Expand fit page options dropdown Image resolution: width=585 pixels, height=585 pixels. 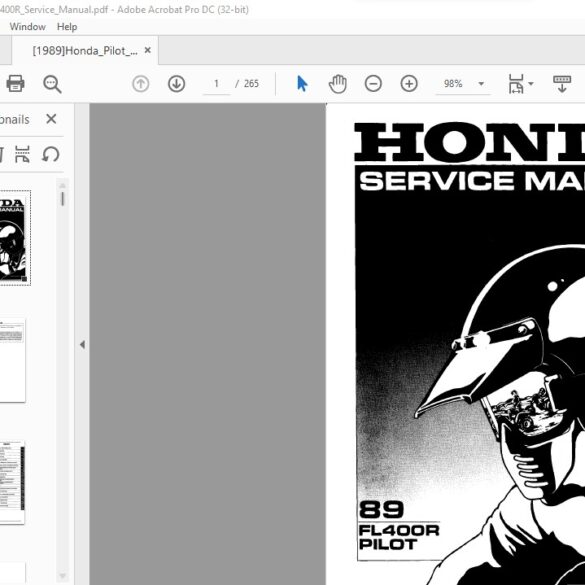coord(521,84)
